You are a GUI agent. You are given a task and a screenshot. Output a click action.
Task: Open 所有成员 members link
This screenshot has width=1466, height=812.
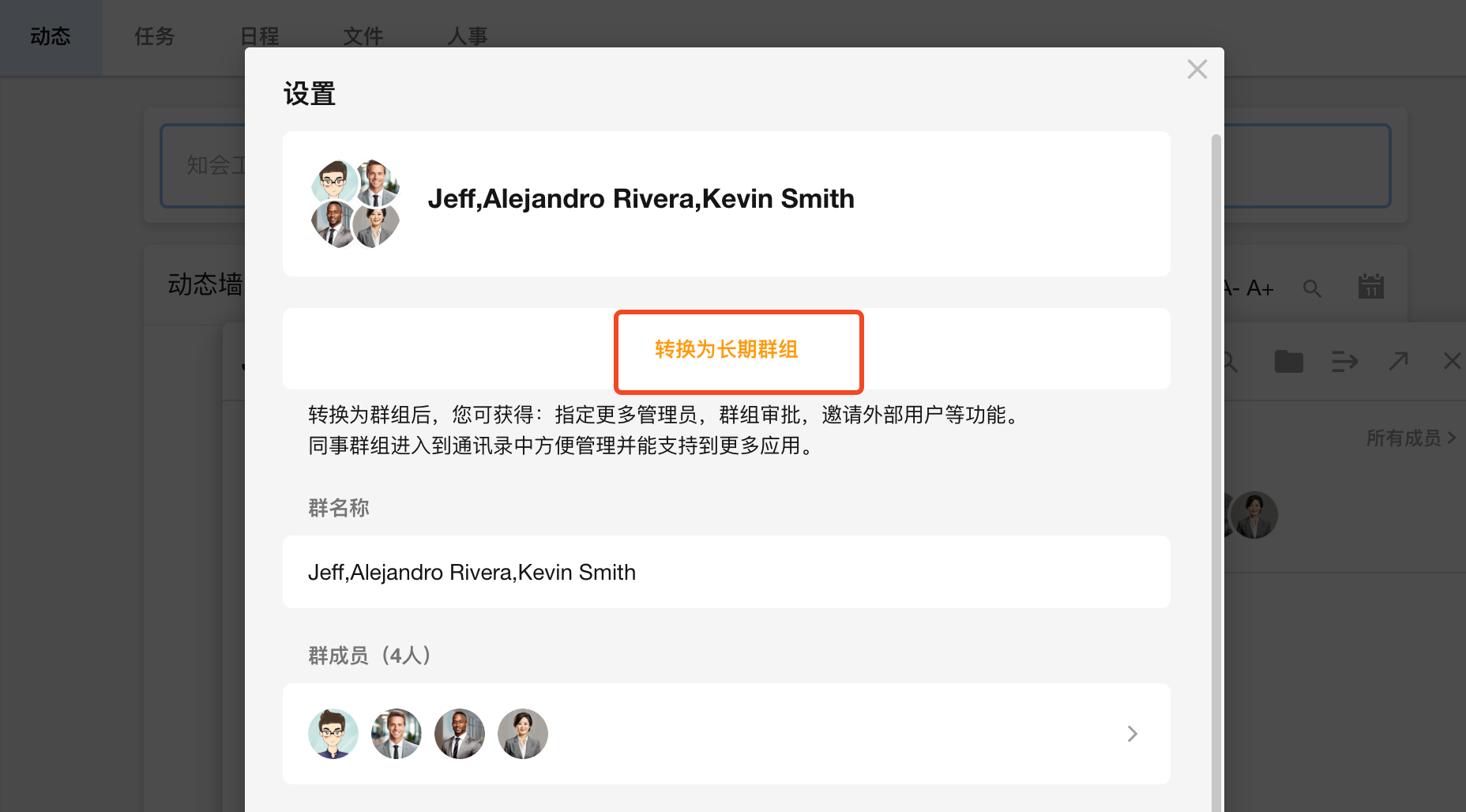[1411, 438]
